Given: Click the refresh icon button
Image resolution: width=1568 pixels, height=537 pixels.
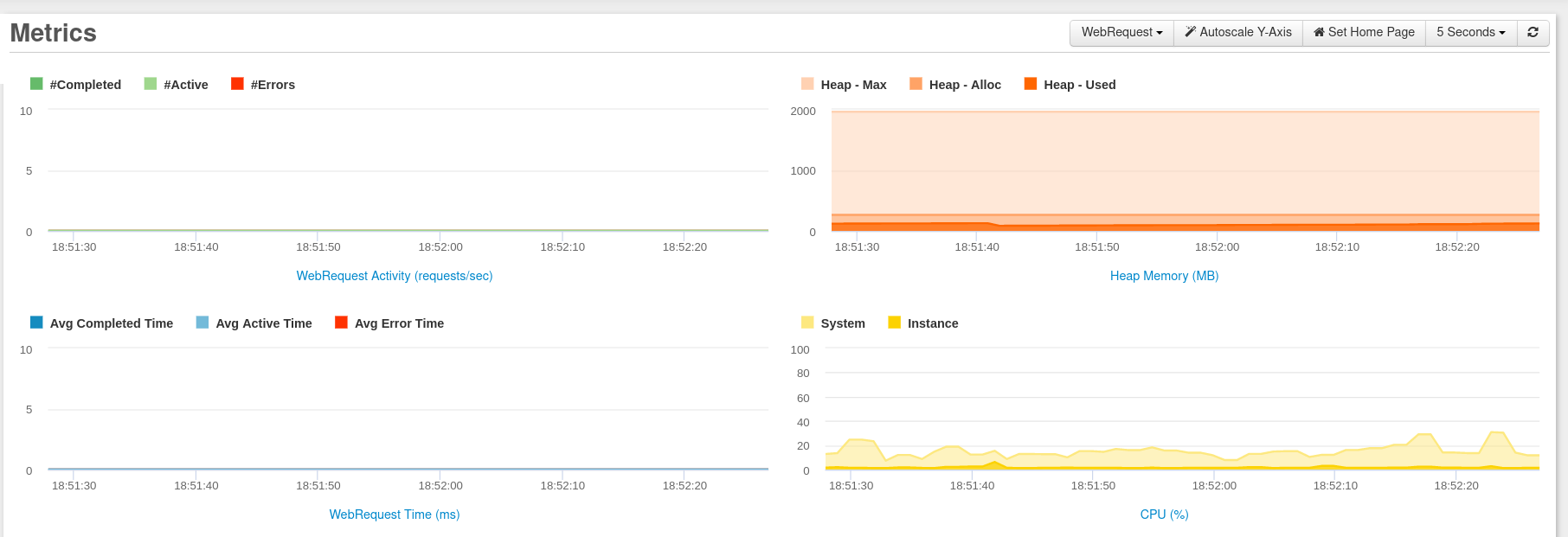Looking at the screenshot, I should 1533,32.
